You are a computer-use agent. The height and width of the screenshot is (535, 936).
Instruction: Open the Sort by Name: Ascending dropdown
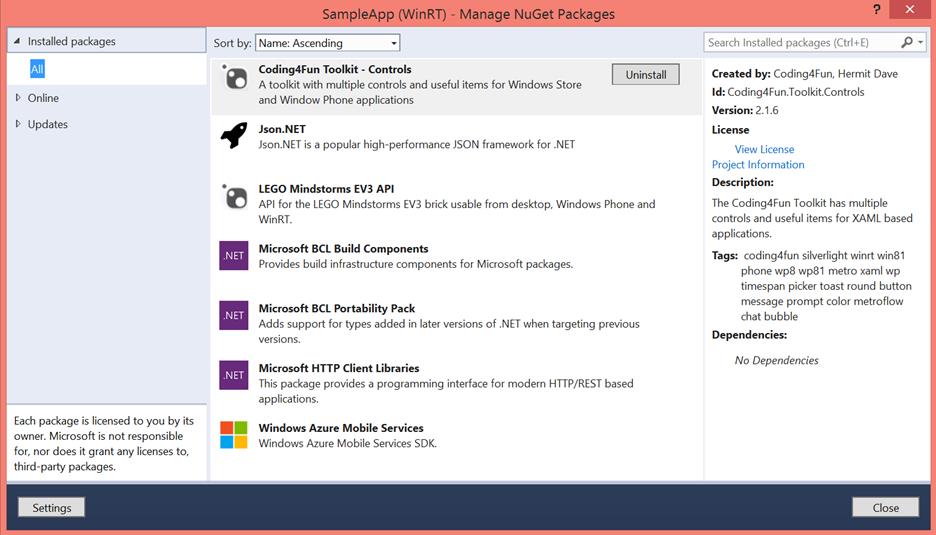[x=328, y=43]
